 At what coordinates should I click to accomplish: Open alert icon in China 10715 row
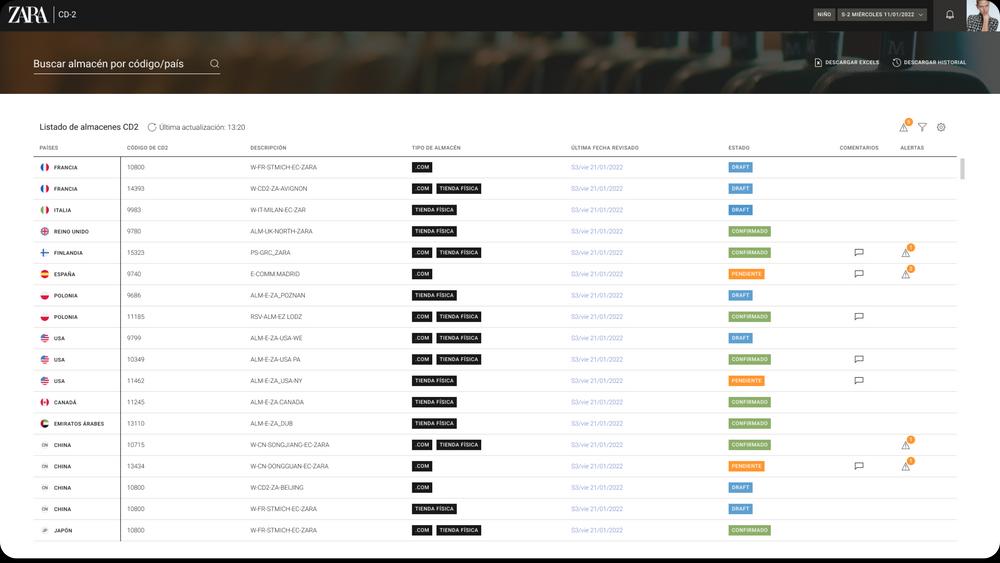coord(906,444)
